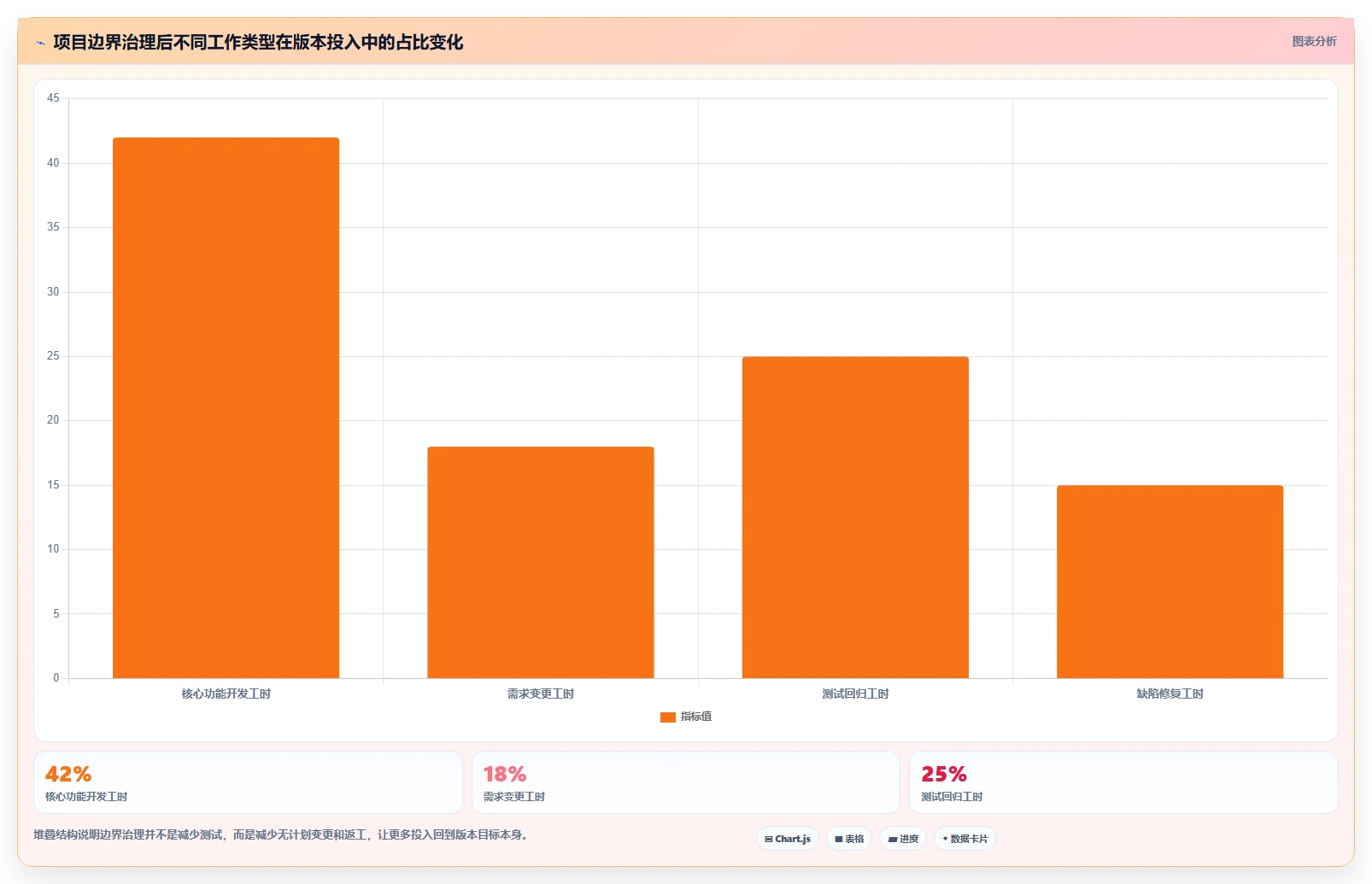Screen dimensions: 1372x884
Task: Click the y-axis tick label 30
Action: 53,292
